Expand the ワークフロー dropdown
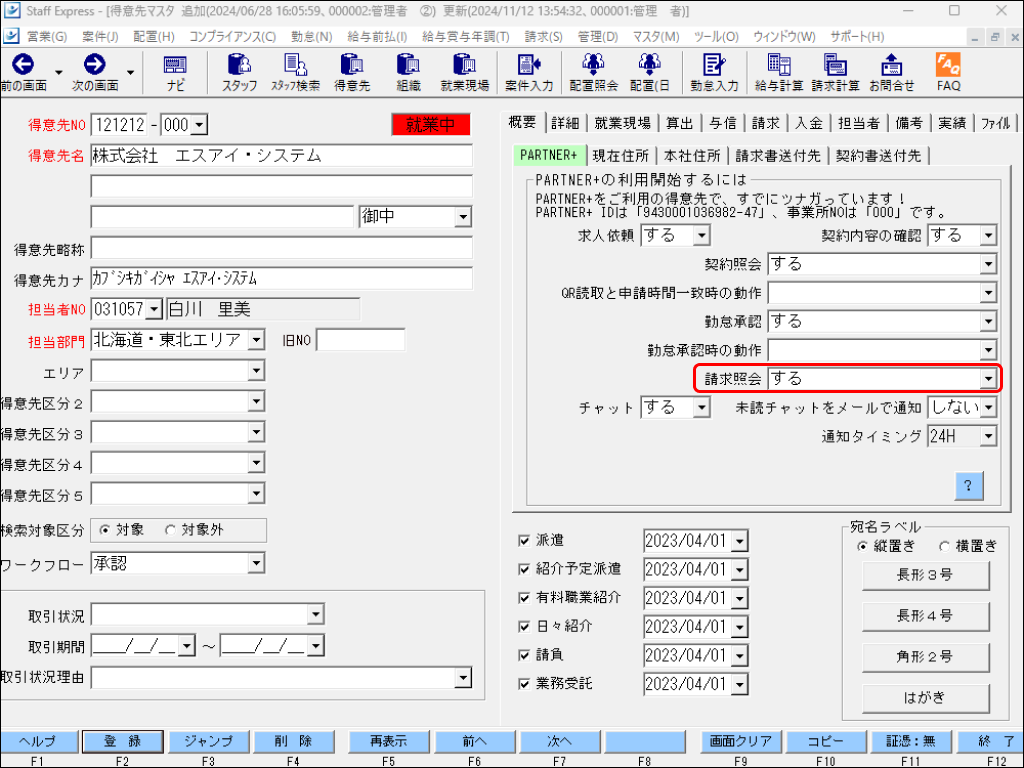Viewport: 1024px width, 768px height. coord(256,563)
